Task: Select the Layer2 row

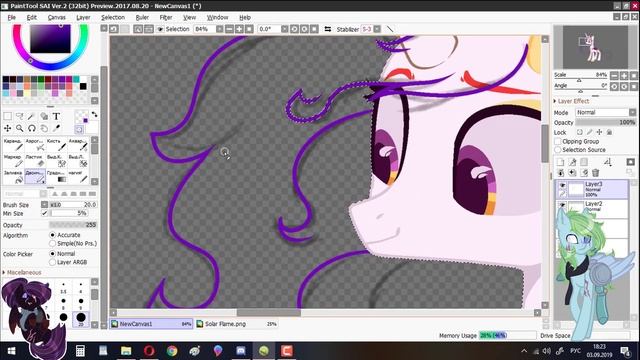Action: tap(593, 209)
